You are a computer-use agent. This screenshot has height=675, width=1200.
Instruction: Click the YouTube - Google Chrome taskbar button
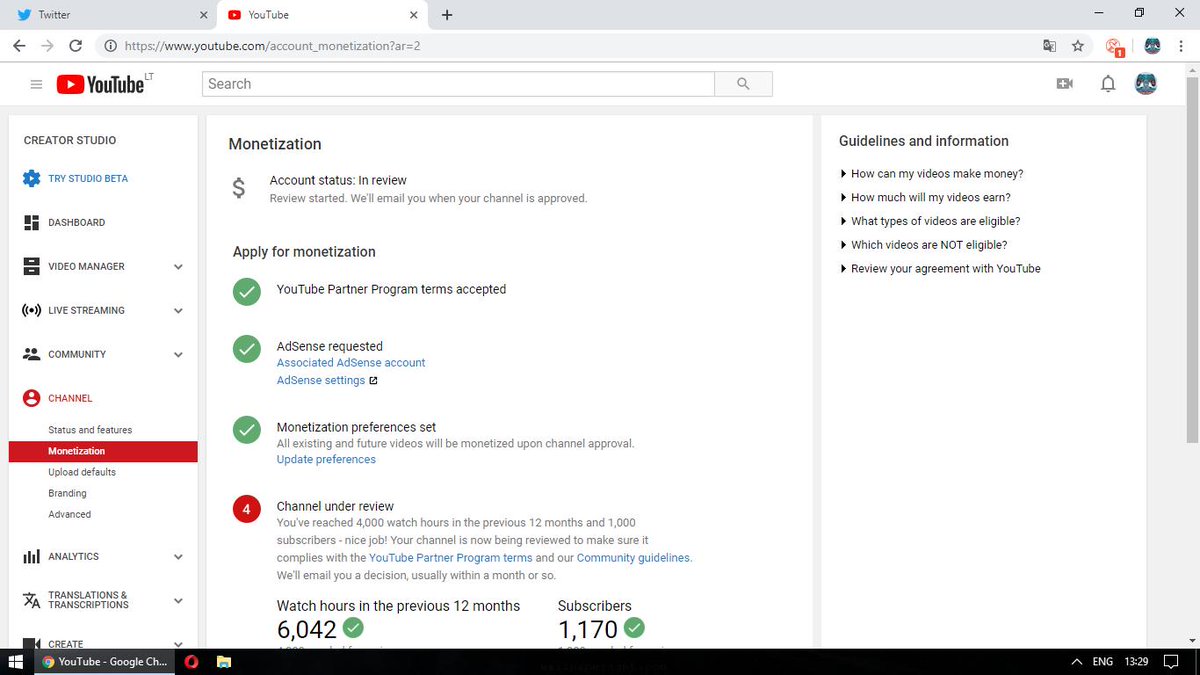pyautogui.click(x=105, y=661)
